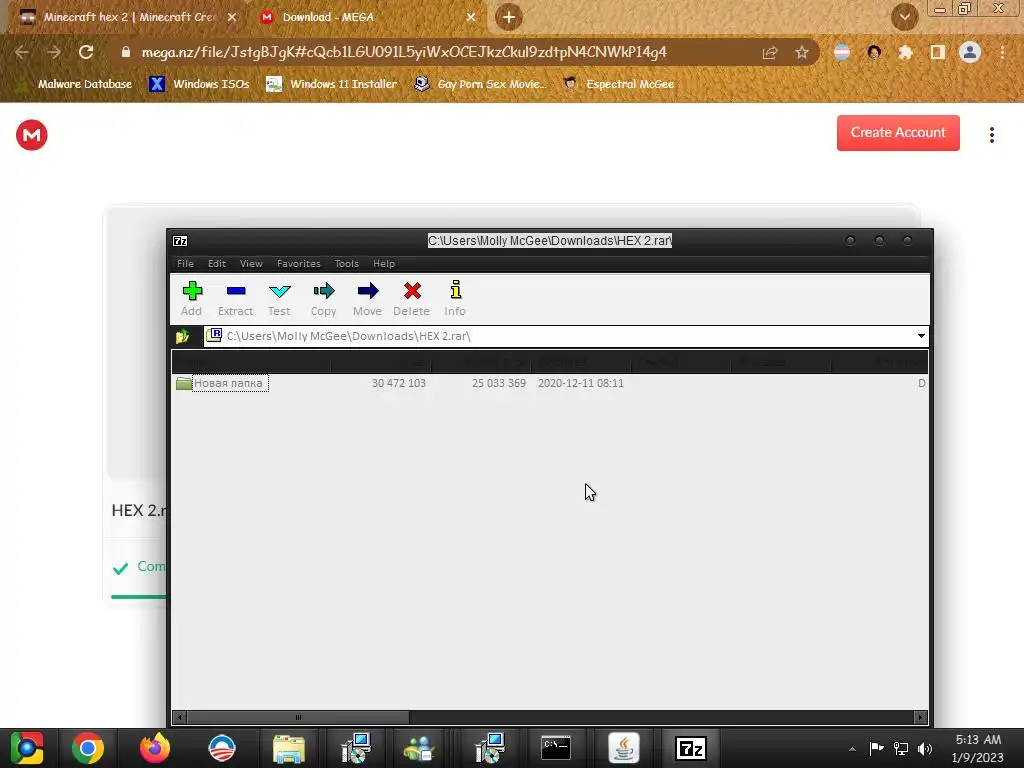The height and width of the screenshot is (768, 1024).
Task: Open the Java taskbar icon
Action: pyautogui.click(x=624, y=748)
